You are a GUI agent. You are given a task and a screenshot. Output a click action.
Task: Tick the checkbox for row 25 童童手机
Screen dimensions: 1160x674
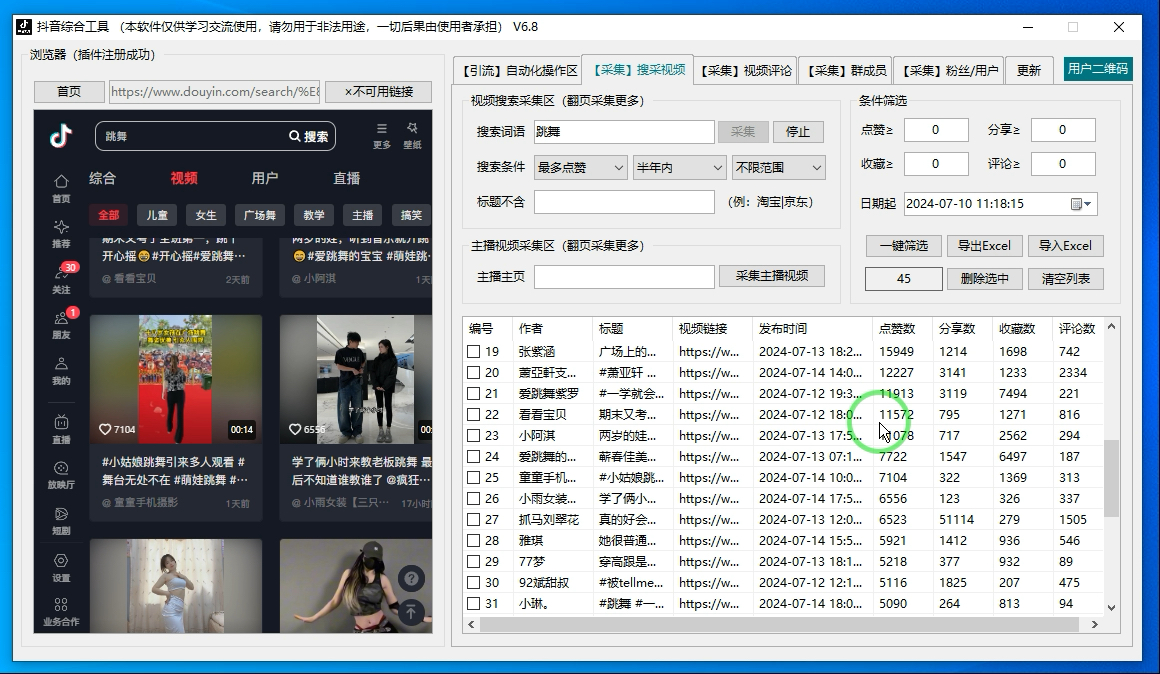(x=473, y=478)
